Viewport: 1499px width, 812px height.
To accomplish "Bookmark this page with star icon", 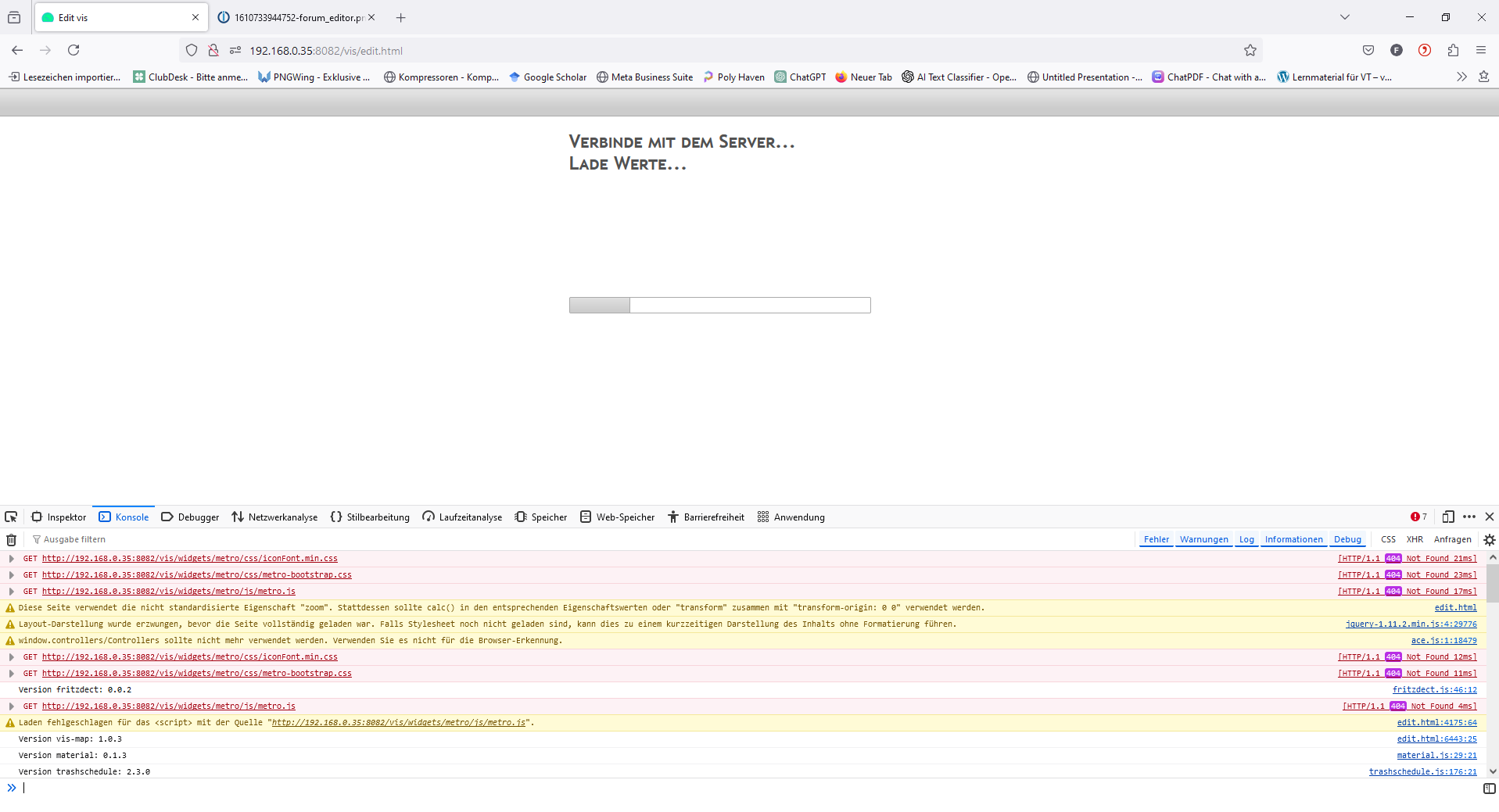I will pos(1250,51).
